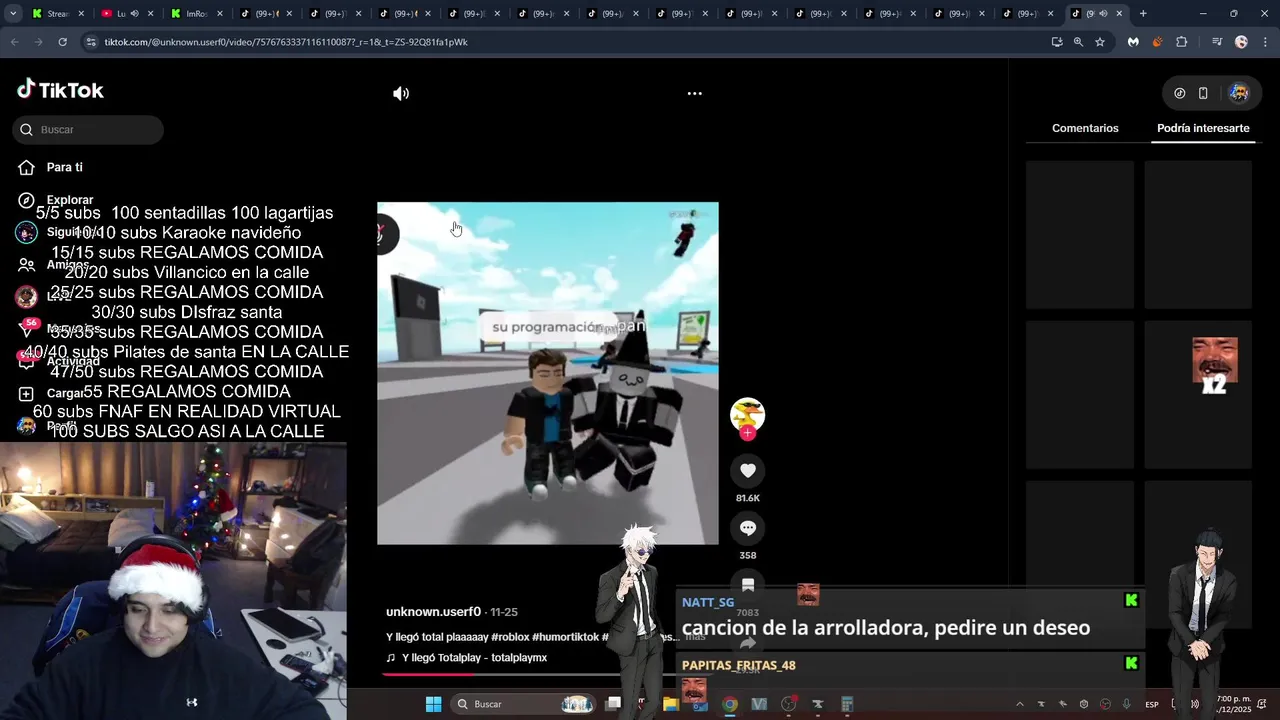Click the phone app icon at top right
Viewport: 1280px width, 720px height.
(x=1203, y=93)
